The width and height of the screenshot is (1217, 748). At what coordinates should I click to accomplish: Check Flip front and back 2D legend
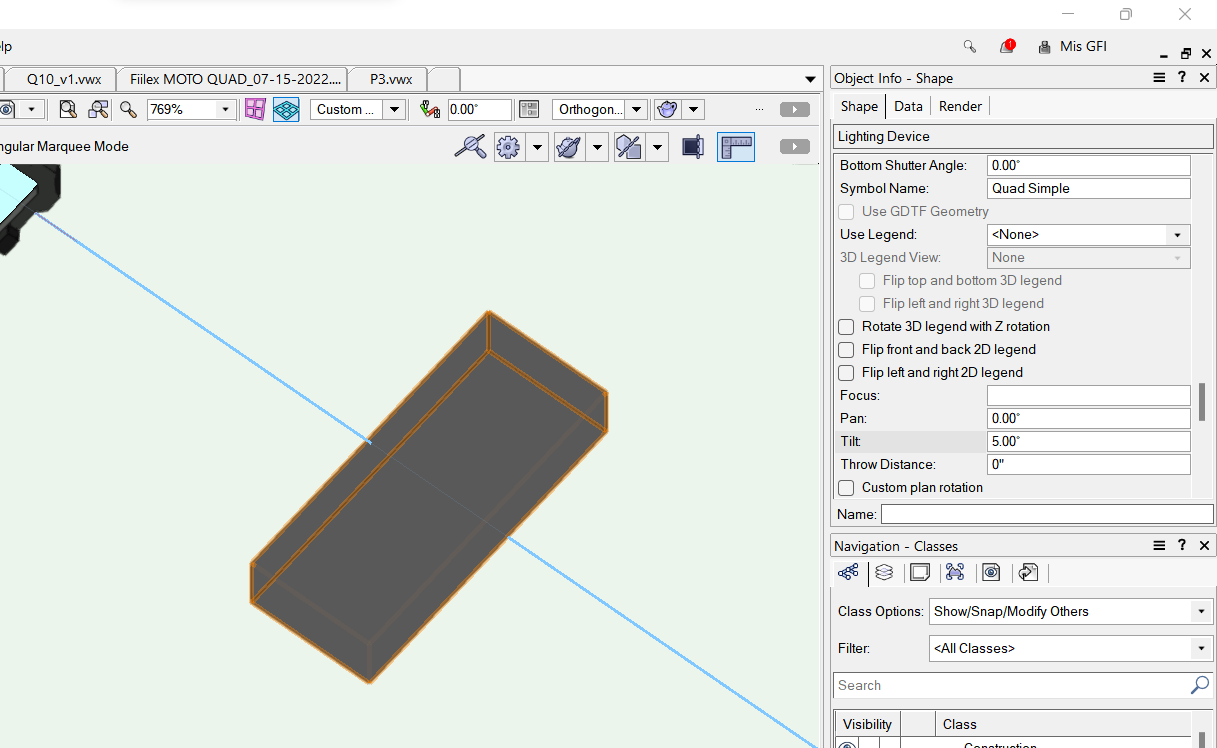point(845,349)
